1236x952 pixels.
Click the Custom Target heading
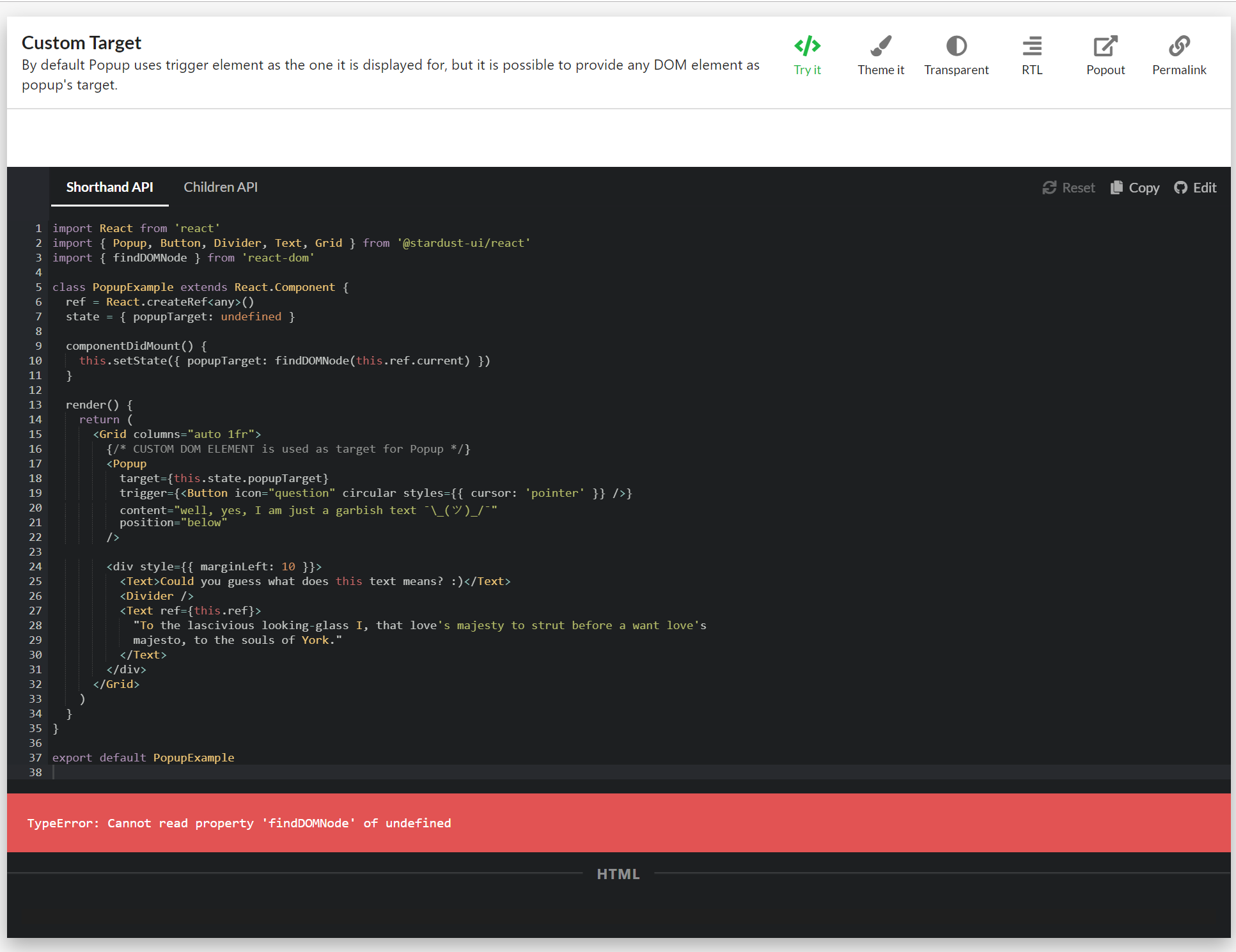point(81,43)
